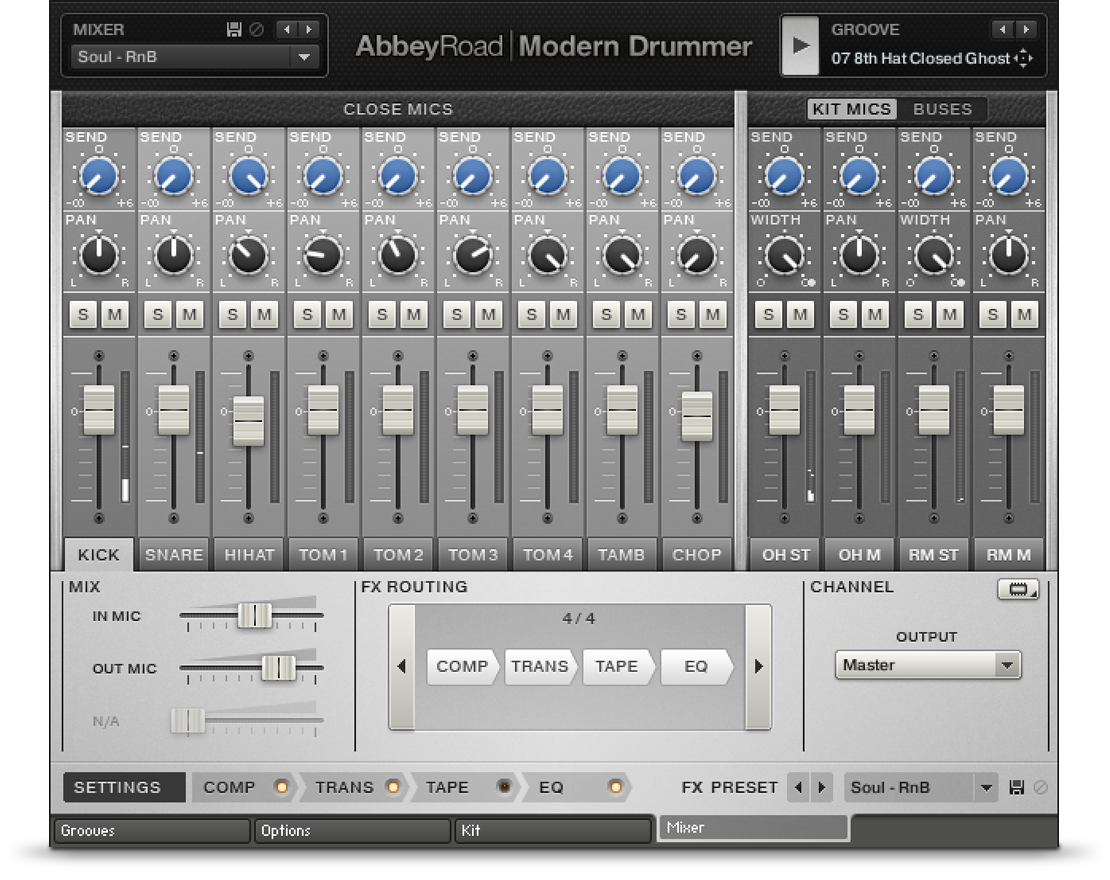The width and height of the screenshot is (1110, 880).
Task: Click the IN MIC mix slider
Action: click(x=254, y=615)
